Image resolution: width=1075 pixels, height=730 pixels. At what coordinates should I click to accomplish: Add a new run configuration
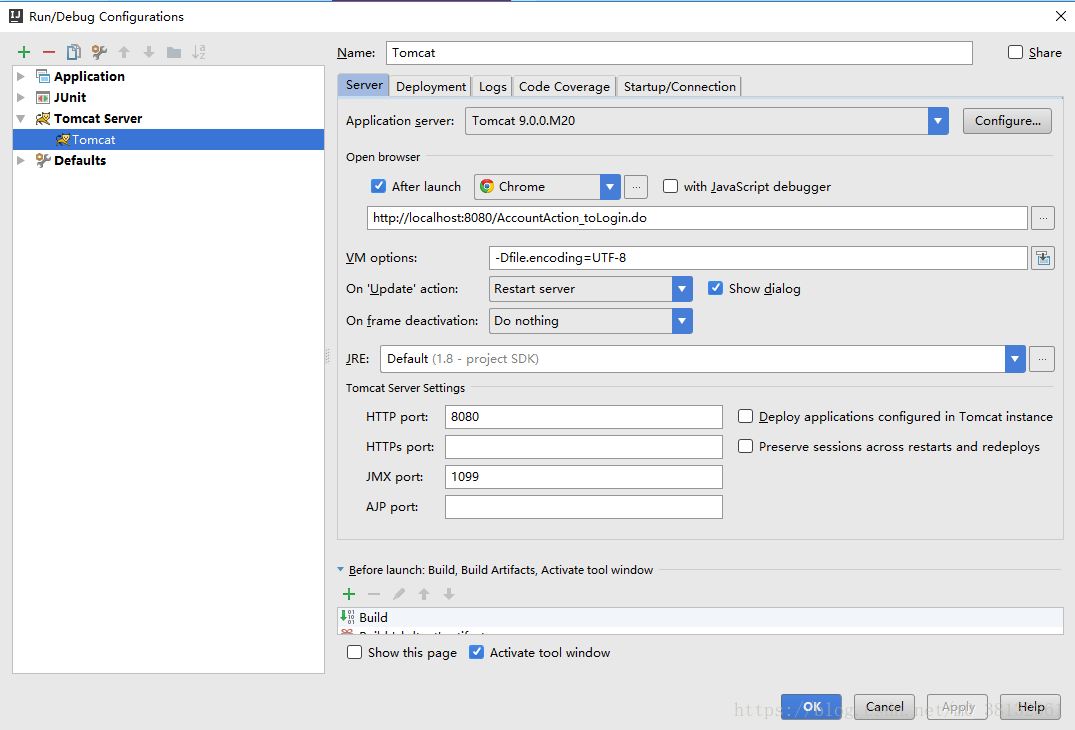click(x=23, y=51)
